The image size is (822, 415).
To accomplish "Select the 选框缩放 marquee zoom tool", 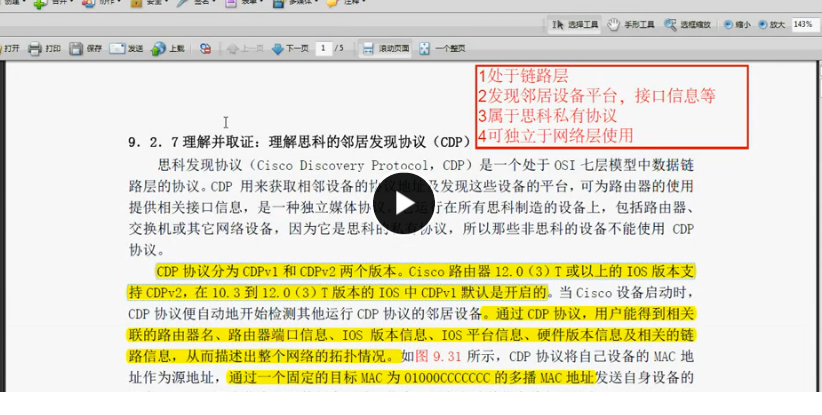I will point(687,25).
